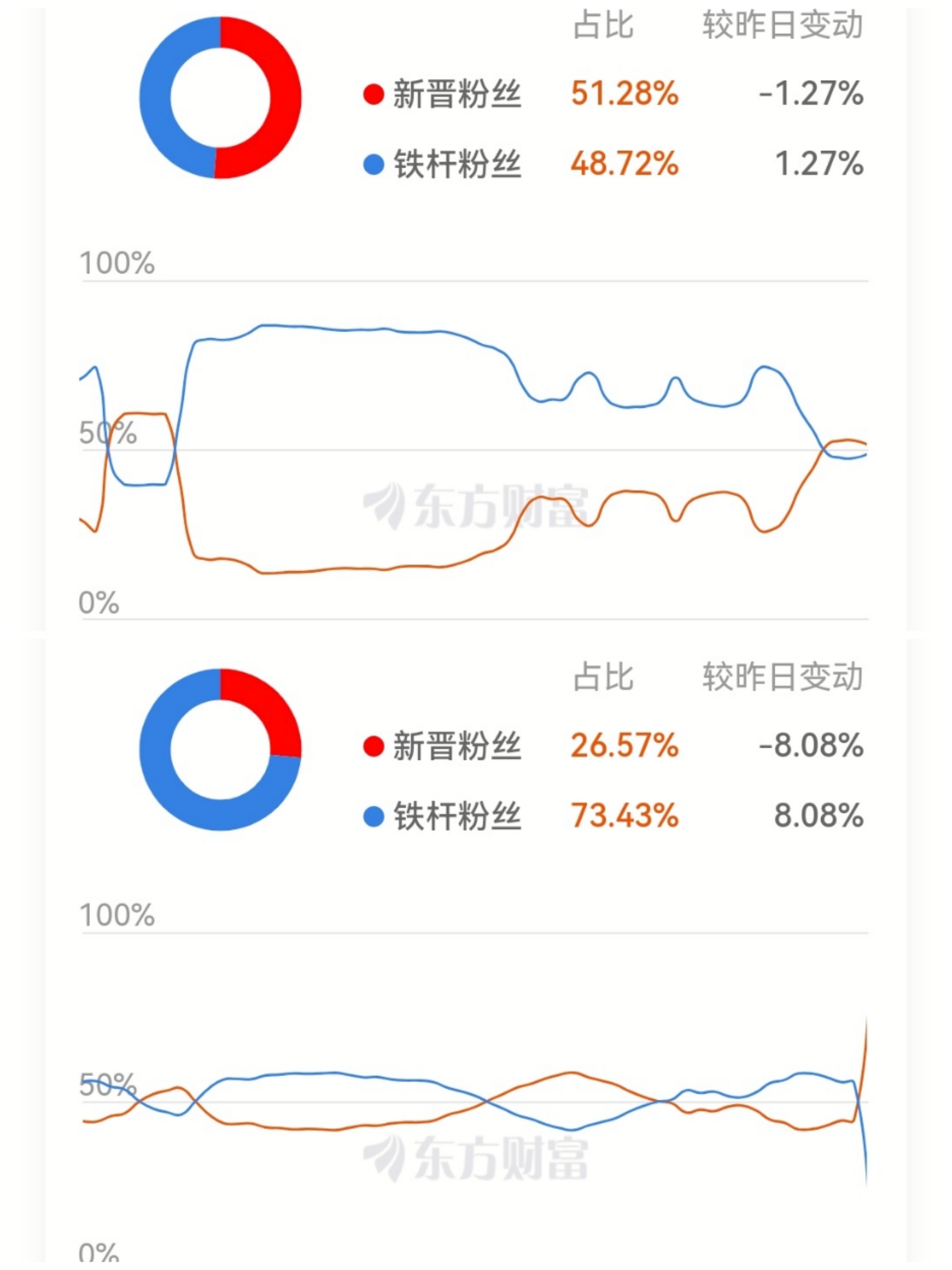This screenshot has height=1270, width=952.
Task: Tap the 48.72% share value
Action: pyautogui.click(x=625, y=164)
